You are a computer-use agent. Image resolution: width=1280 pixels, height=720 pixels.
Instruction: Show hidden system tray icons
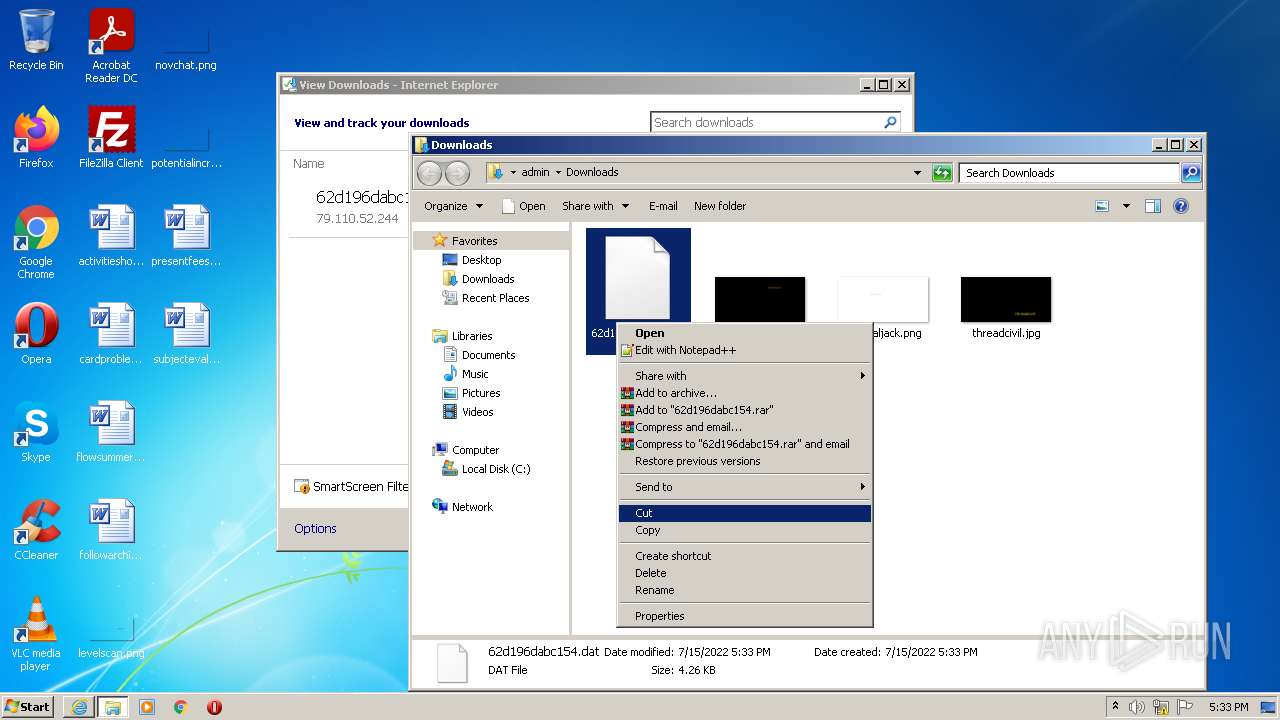tap(1115, 707)
